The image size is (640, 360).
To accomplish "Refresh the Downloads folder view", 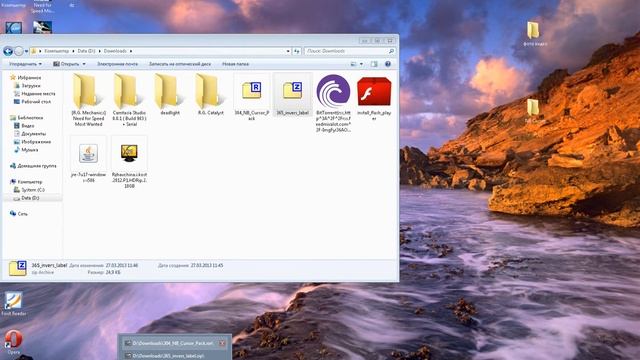I will [297, 51].
